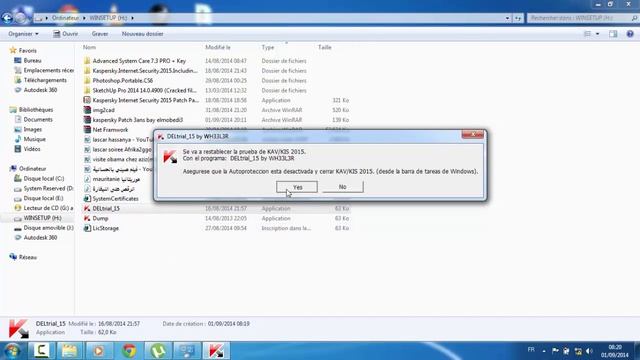The image size is (640, 360).
Task: Select Ordinateur in the address bar
Action: point(65,18)
